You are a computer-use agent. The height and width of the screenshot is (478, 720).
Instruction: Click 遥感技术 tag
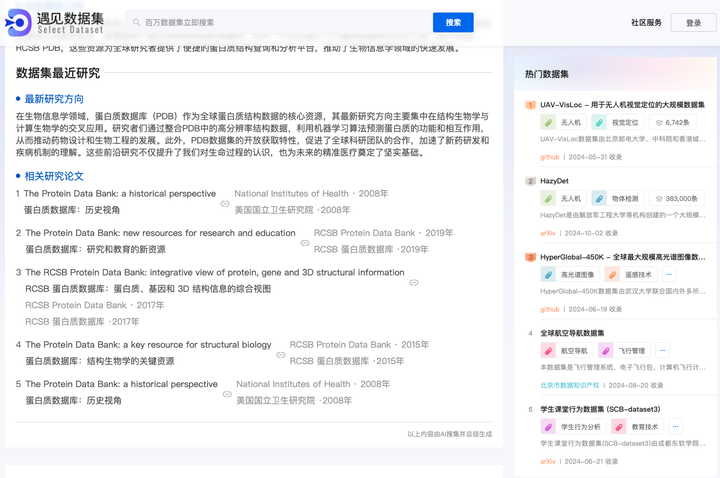tap(631, 275)
